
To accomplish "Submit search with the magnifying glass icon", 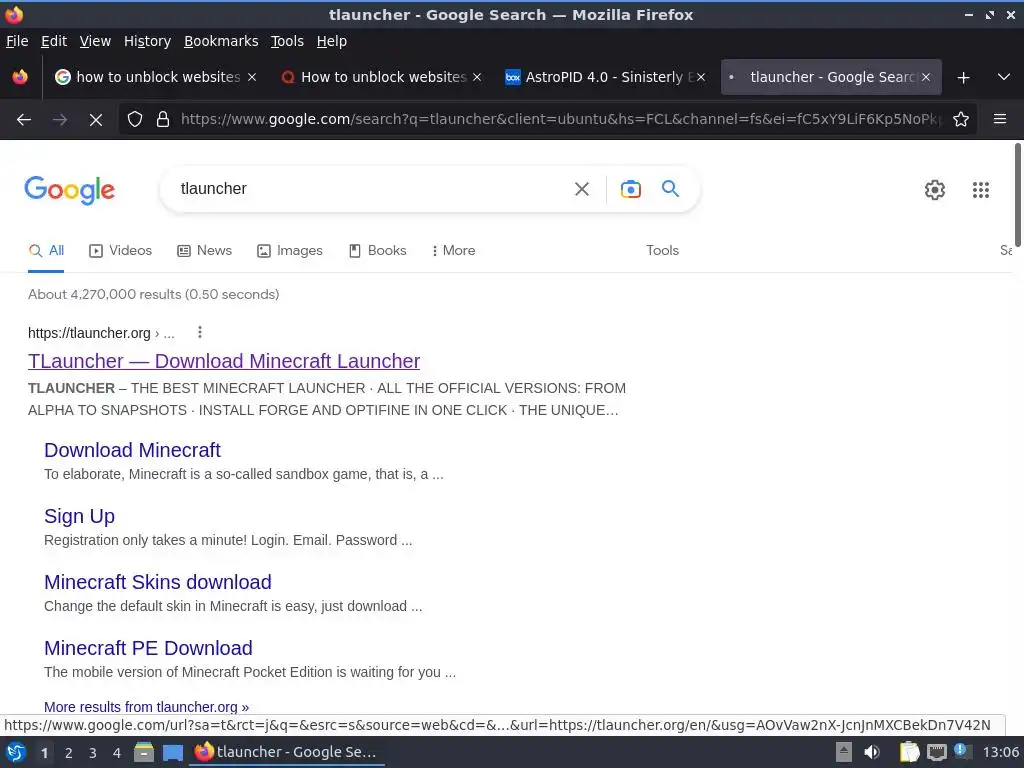I will 670,189.
